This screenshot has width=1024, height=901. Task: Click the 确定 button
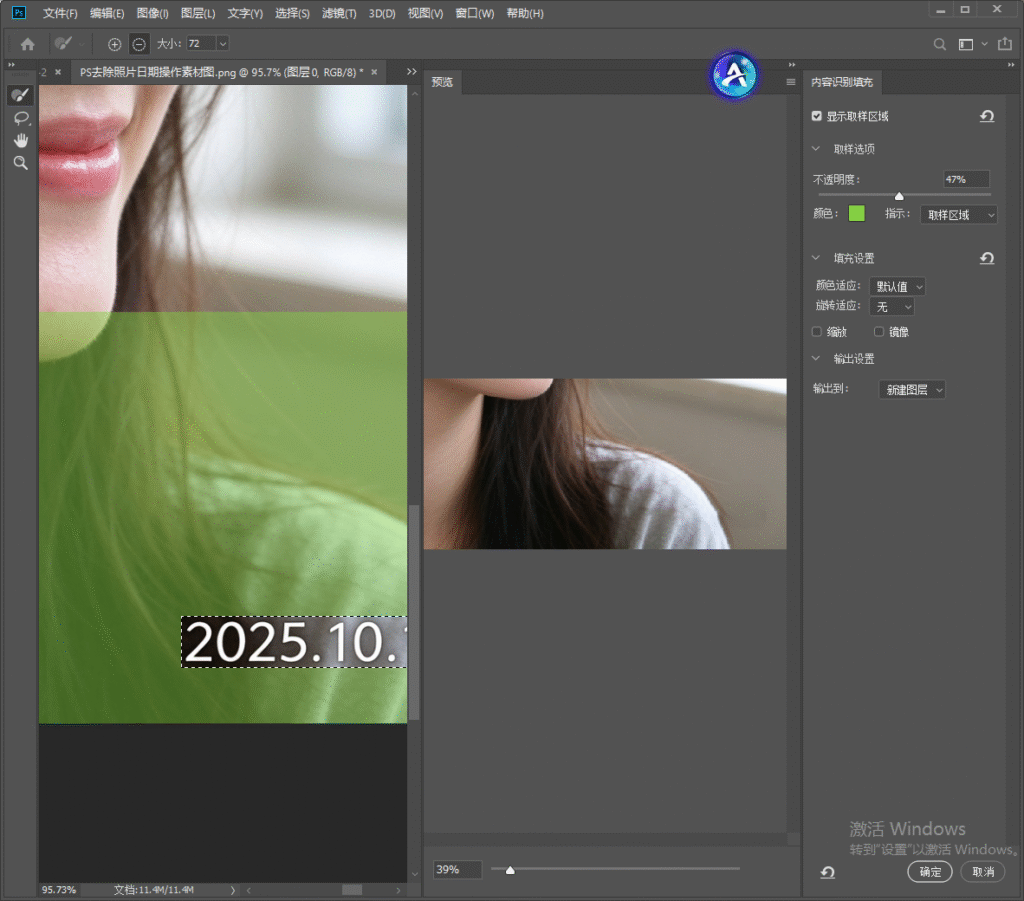(930, 872)
